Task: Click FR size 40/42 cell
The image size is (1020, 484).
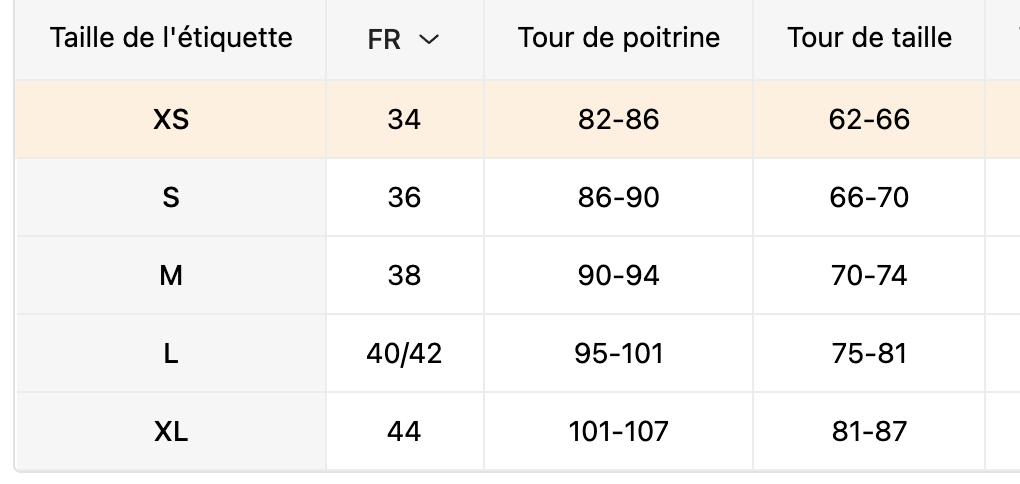Action: click(x=404, y=353)
